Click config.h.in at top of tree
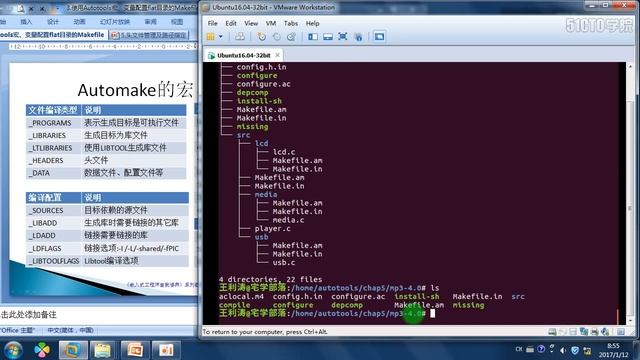The height and width of the screenshot is (360, 640). tap(261, 67)
